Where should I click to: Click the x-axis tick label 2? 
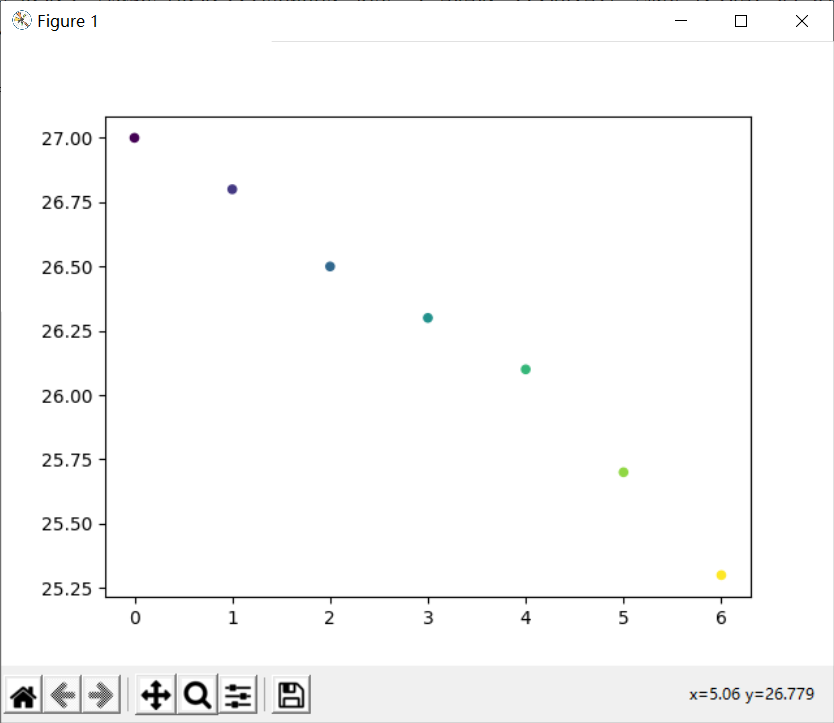(330, 618)
